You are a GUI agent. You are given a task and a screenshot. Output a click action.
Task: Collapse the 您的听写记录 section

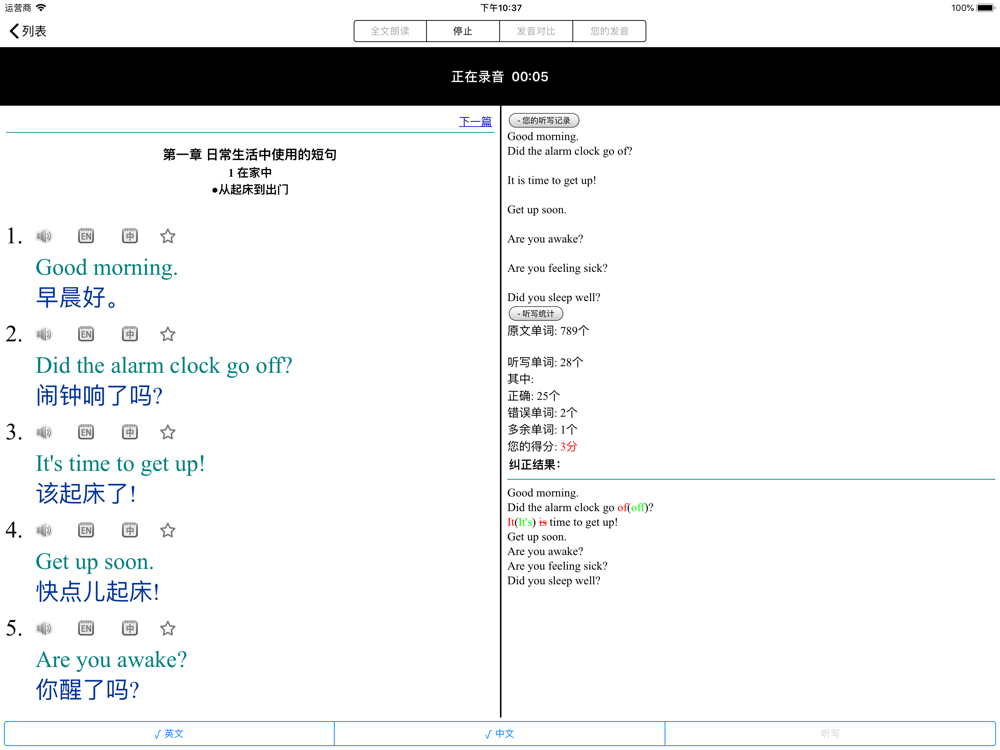544,121
